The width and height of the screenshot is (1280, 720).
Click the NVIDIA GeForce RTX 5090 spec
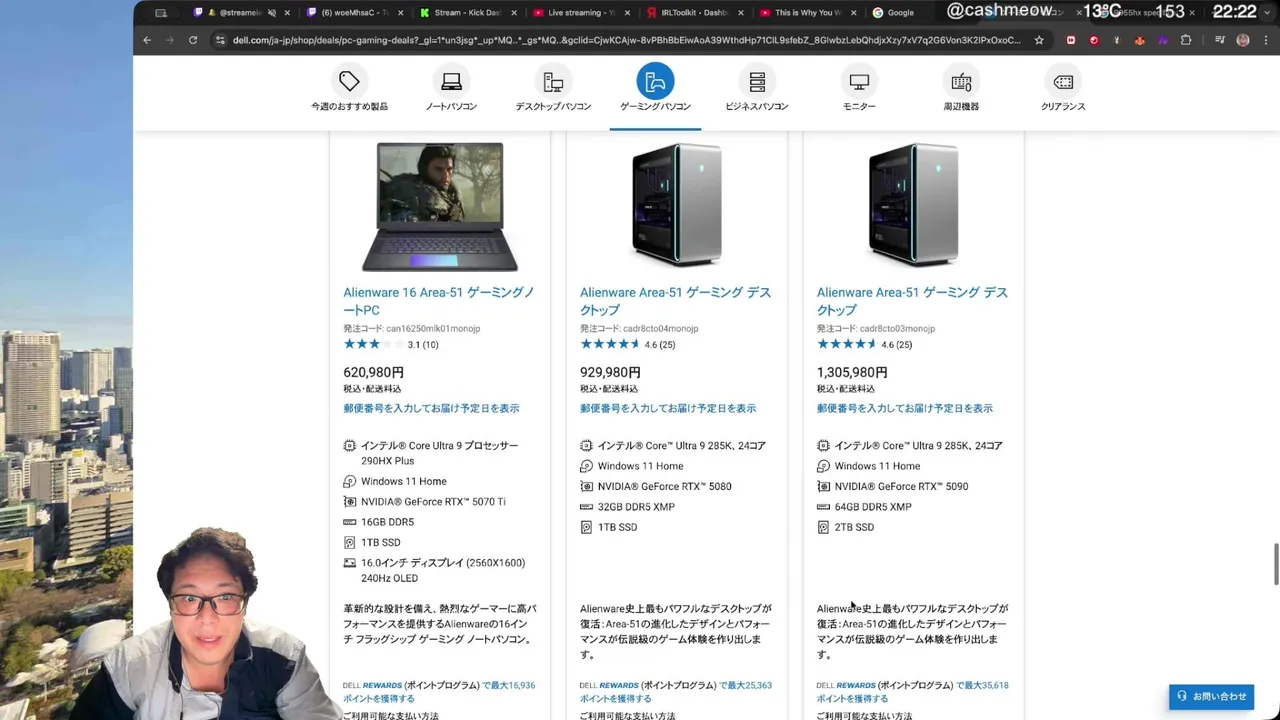[x=901, y=486]
